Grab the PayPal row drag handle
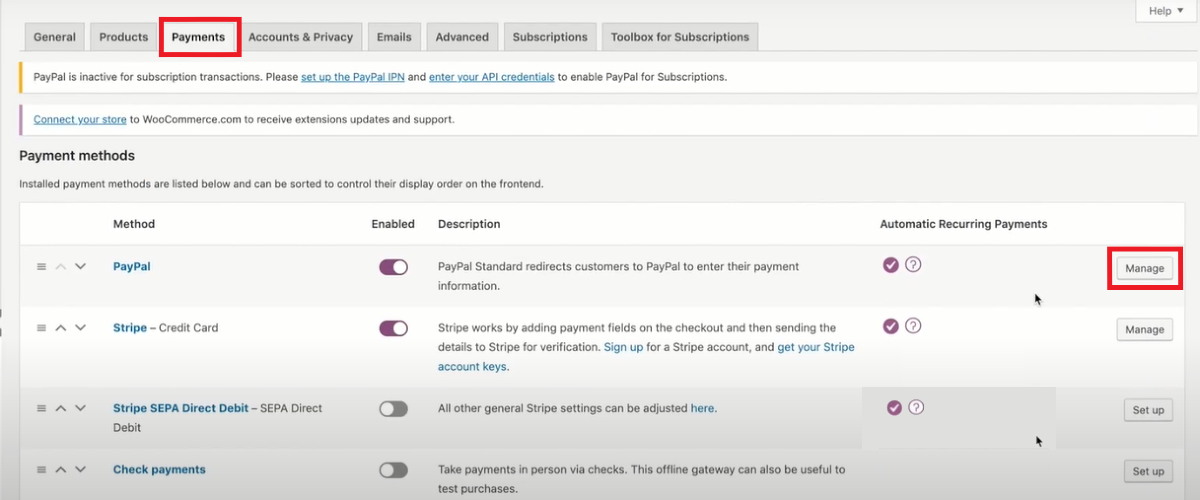This screenshot has width=1200, height=500. [x=42, y=267]
